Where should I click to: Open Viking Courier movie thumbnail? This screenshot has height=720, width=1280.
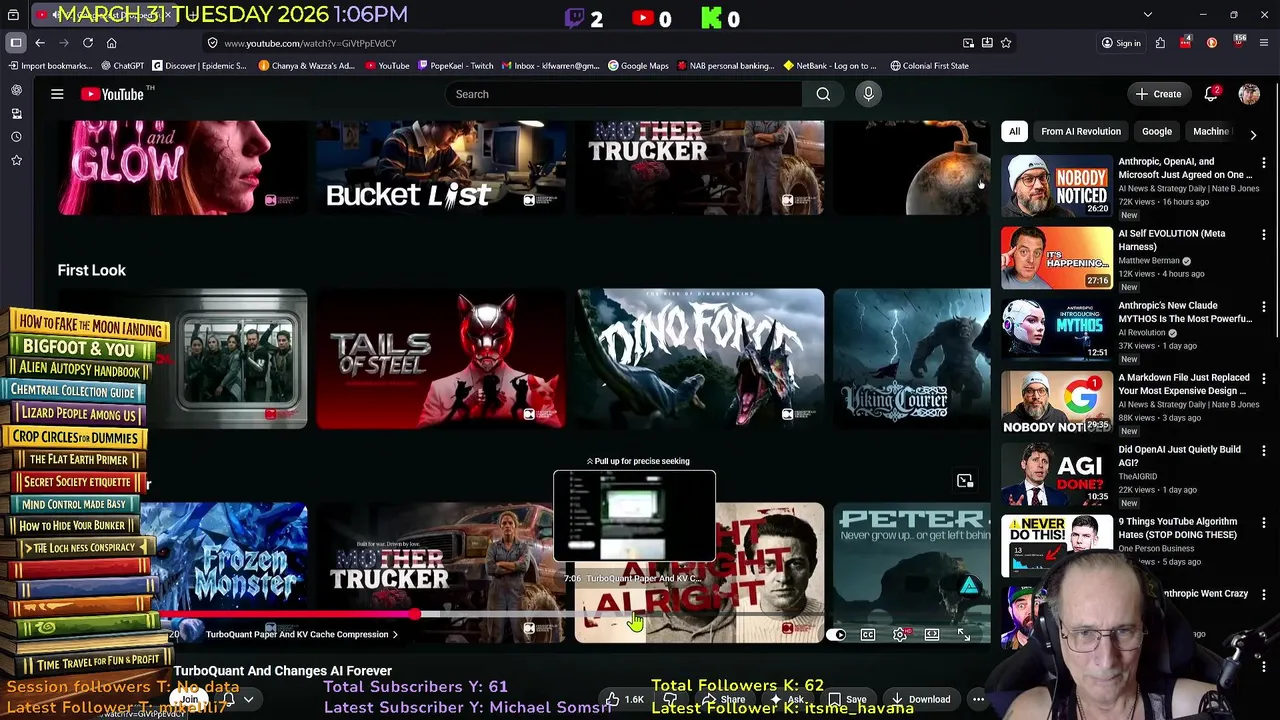[x=912, y=359]
